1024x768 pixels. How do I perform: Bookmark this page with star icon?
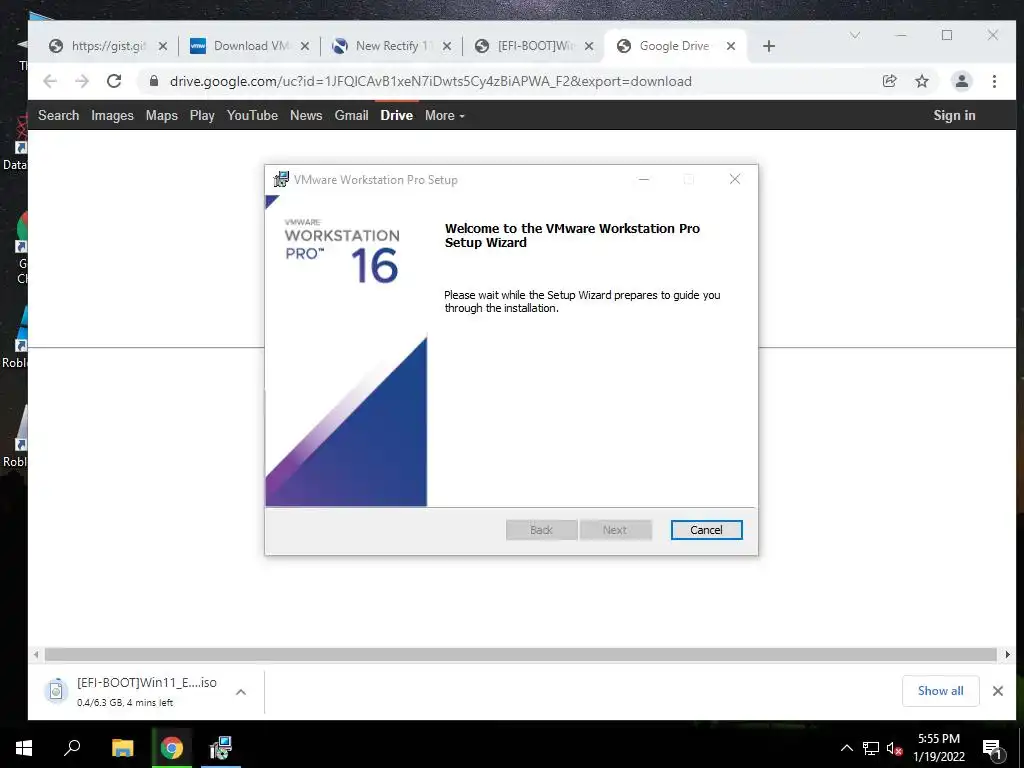921,81
